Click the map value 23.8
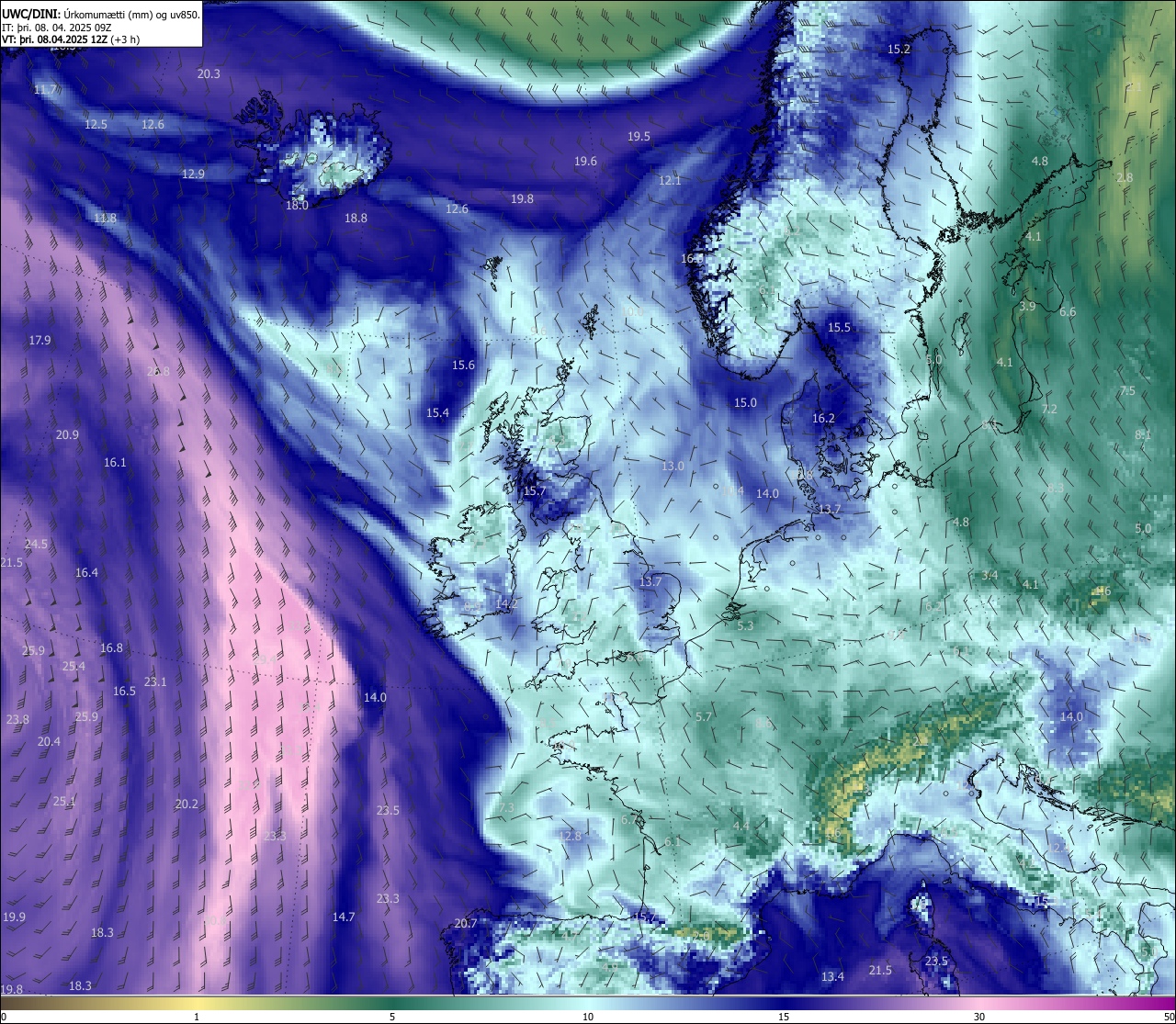This screenshot has width=1176, height=1024. click(x=17, y=719)
